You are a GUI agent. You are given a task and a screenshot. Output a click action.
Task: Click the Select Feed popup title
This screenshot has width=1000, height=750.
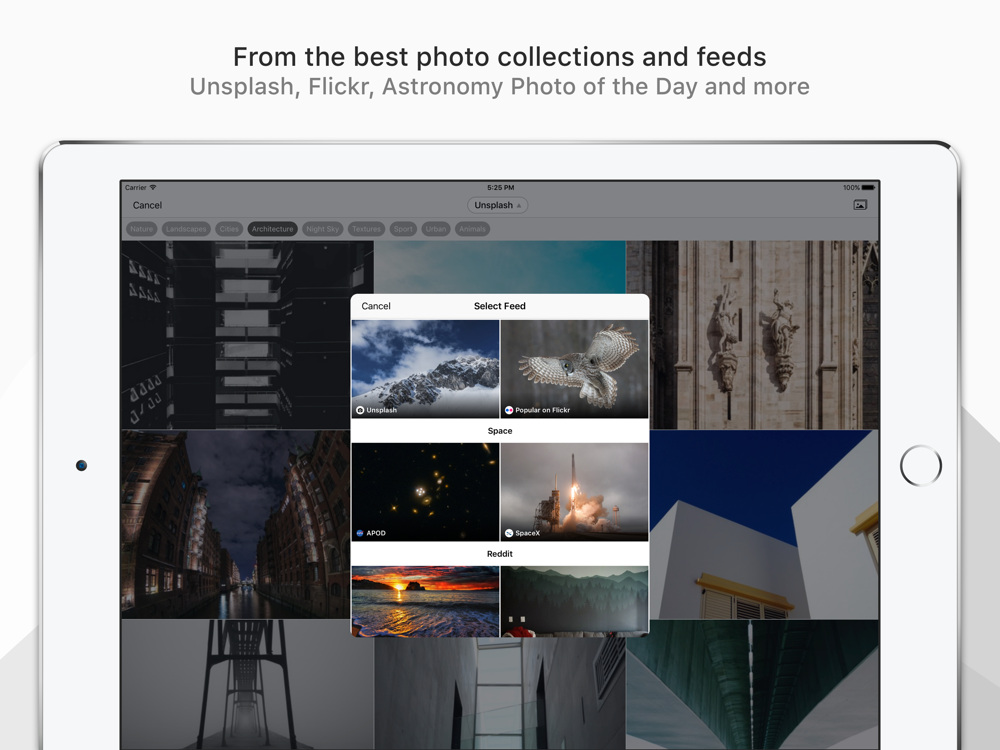pyautogui.click(x=500, y=306)
